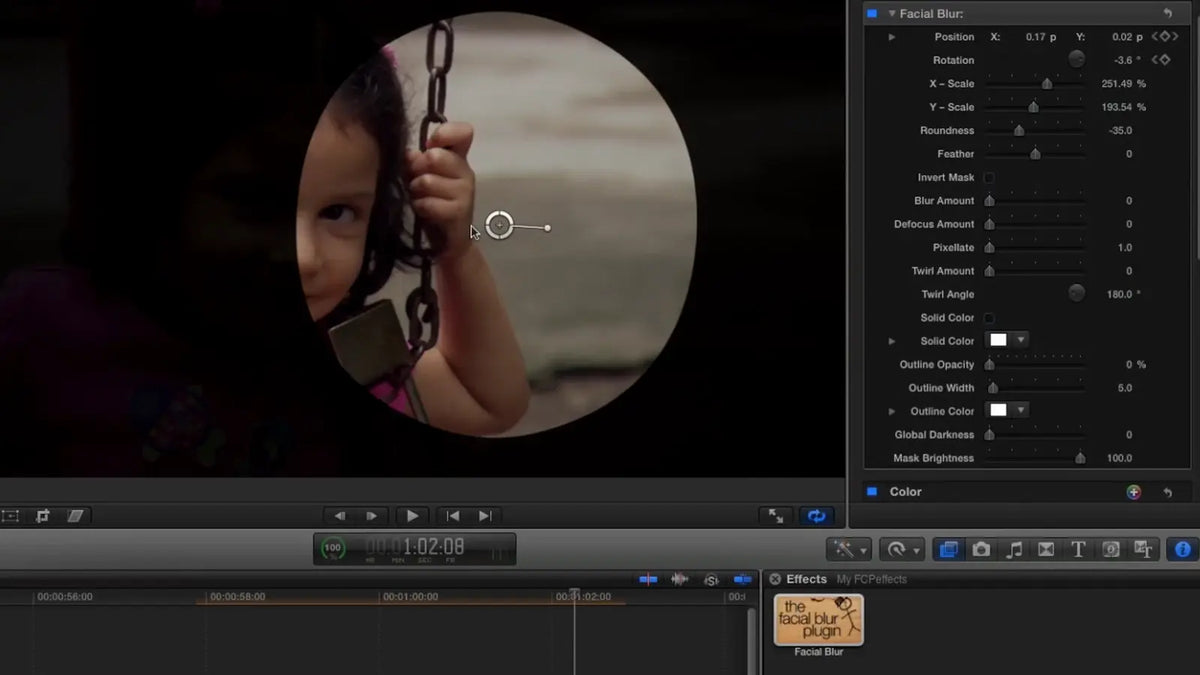This screenshot has height=675, width=1200.
Task: Open the Retime menu
Action: click(x=902, y=549)
